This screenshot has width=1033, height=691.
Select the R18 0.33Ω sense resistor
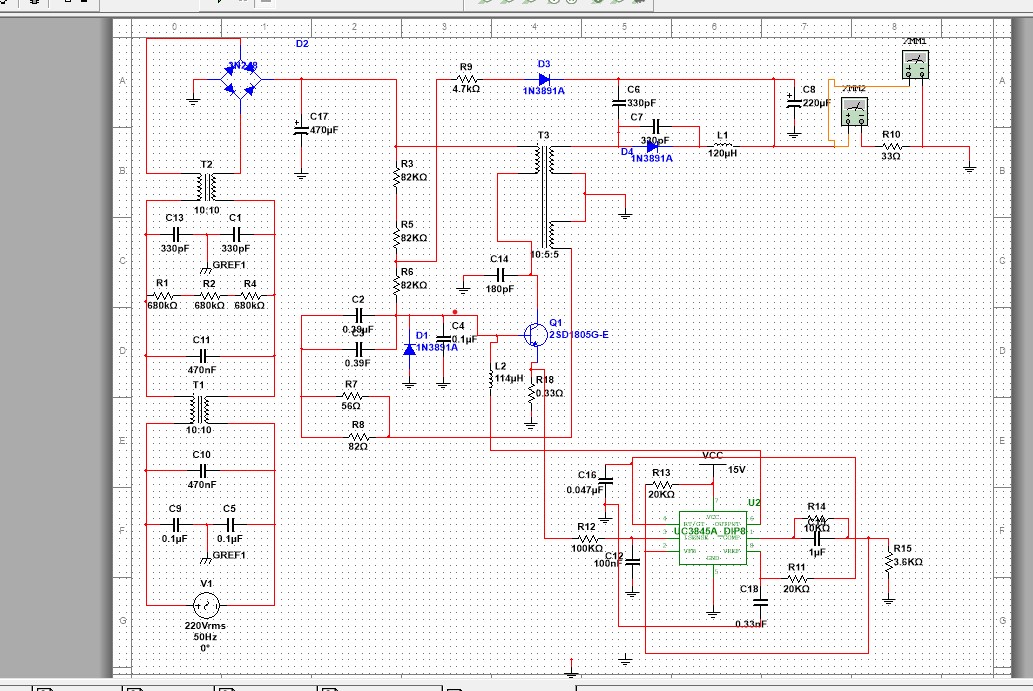point(533,394)
